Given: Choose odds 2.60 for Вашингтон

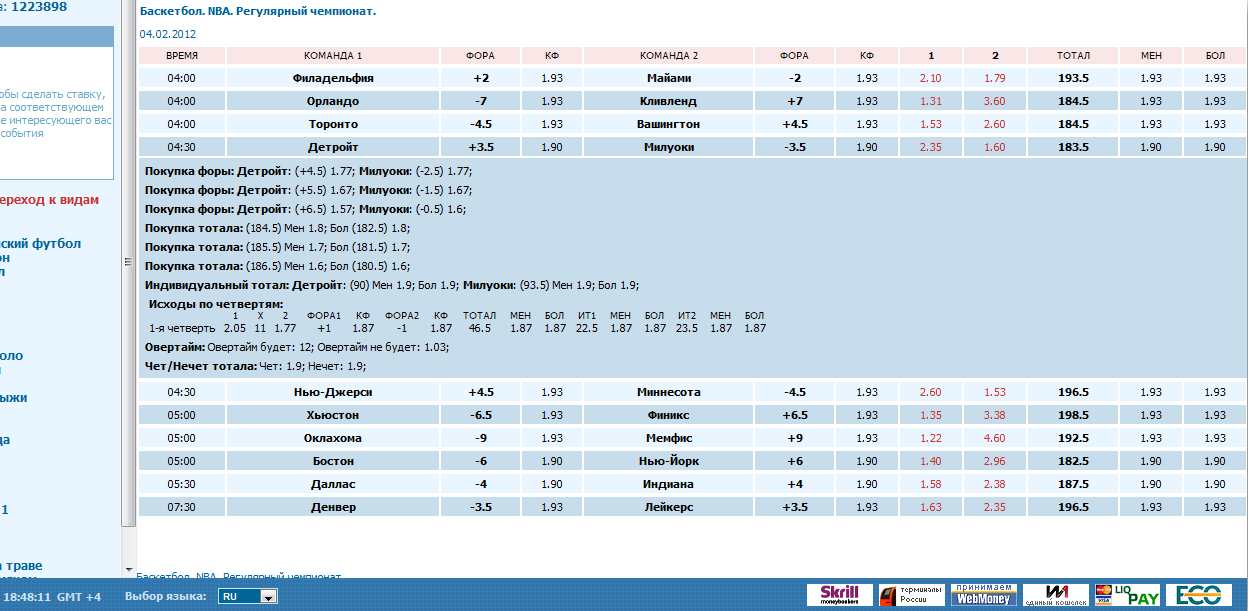Looking at the screenshot, I should (995, 124).
